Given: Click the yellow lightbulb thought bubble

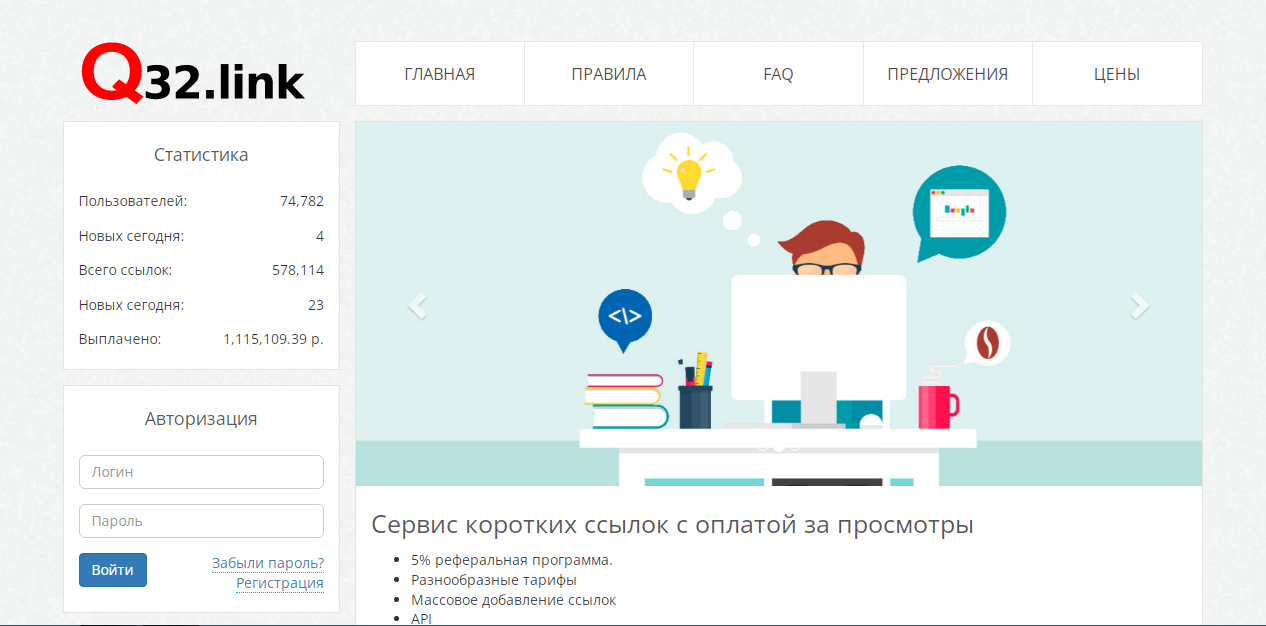Looking at the screenshot, I should click(x=690, y=173).
